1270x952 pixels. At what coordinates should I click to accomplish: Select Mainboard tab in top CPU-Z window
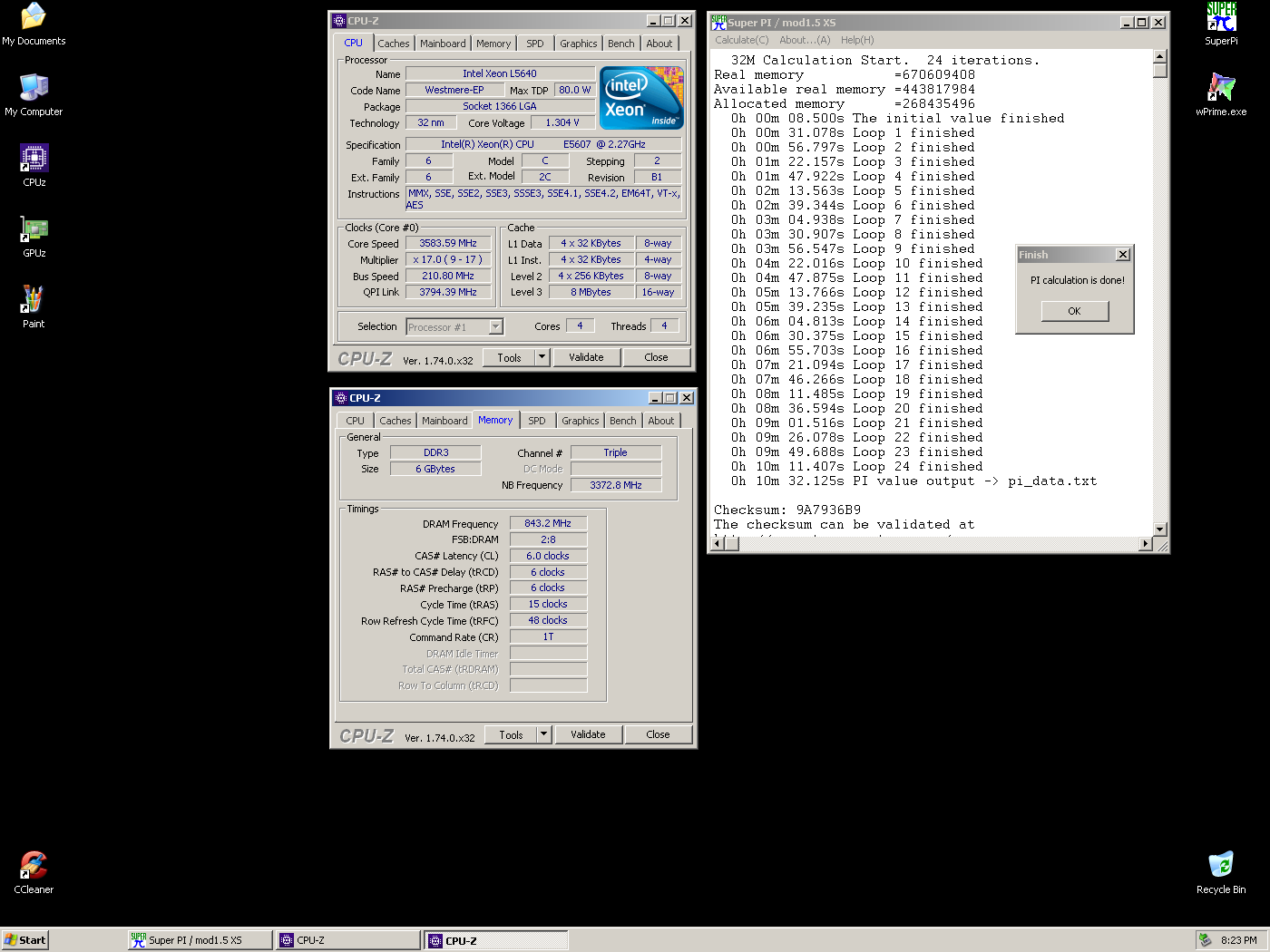[x=443, y=44]
